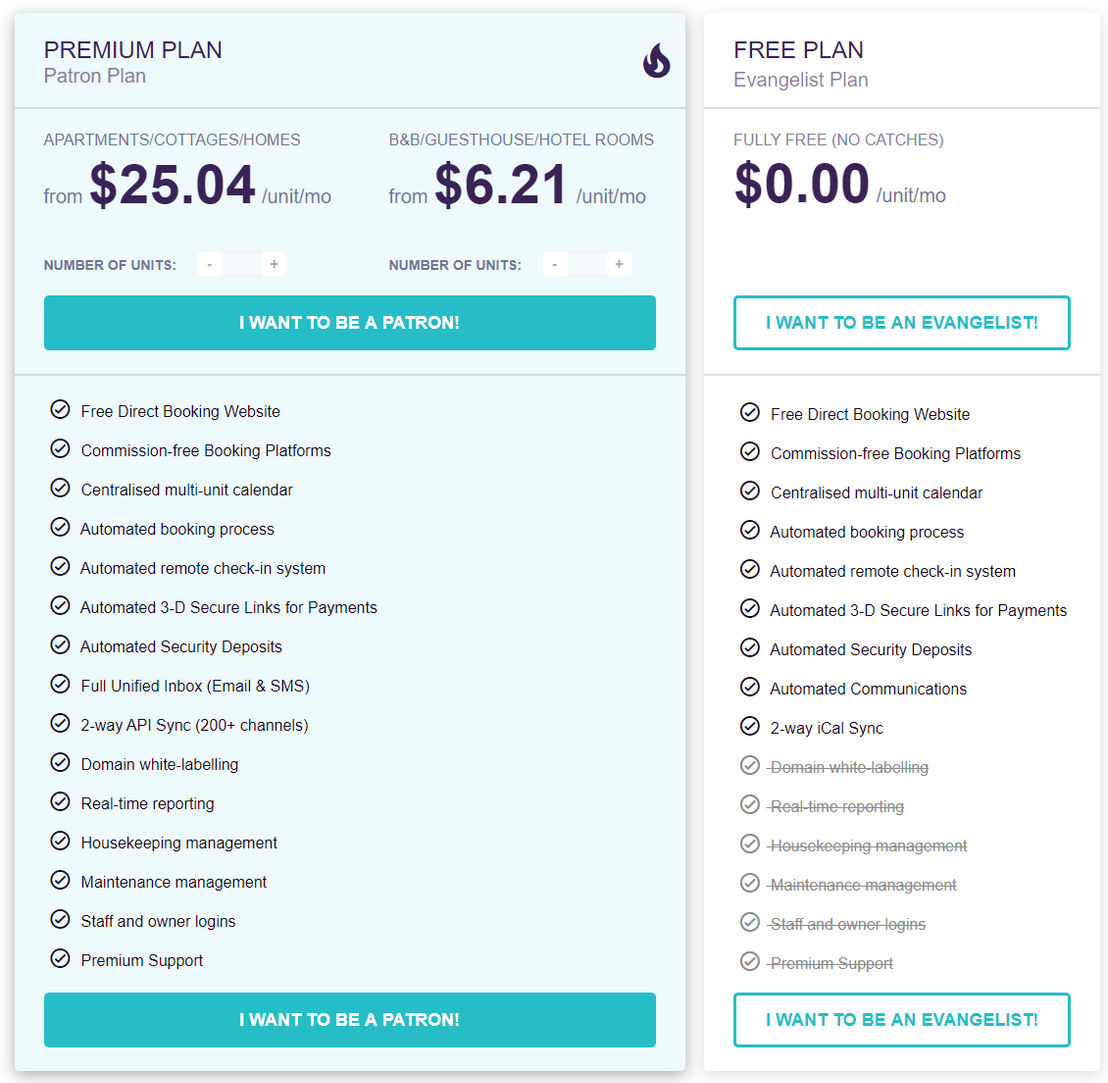The width and height of the screenshot is (1108, 1083).
Task: Click check icon beside Full Unified Inbox
Action: (x=60, y=684)
